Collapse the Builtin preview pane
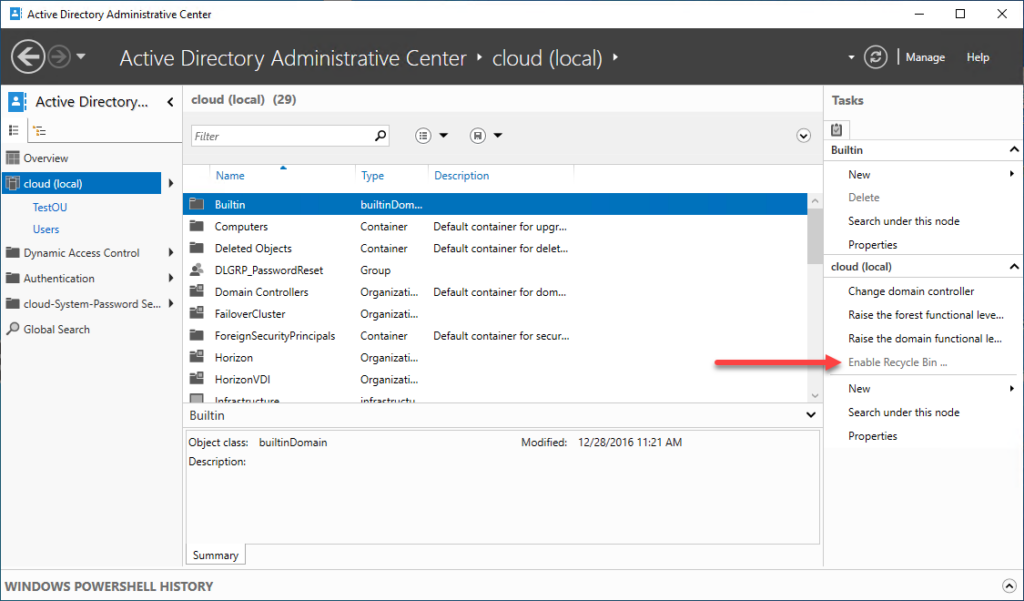Viewport: 1024px width, 601px height. point(810,415)
